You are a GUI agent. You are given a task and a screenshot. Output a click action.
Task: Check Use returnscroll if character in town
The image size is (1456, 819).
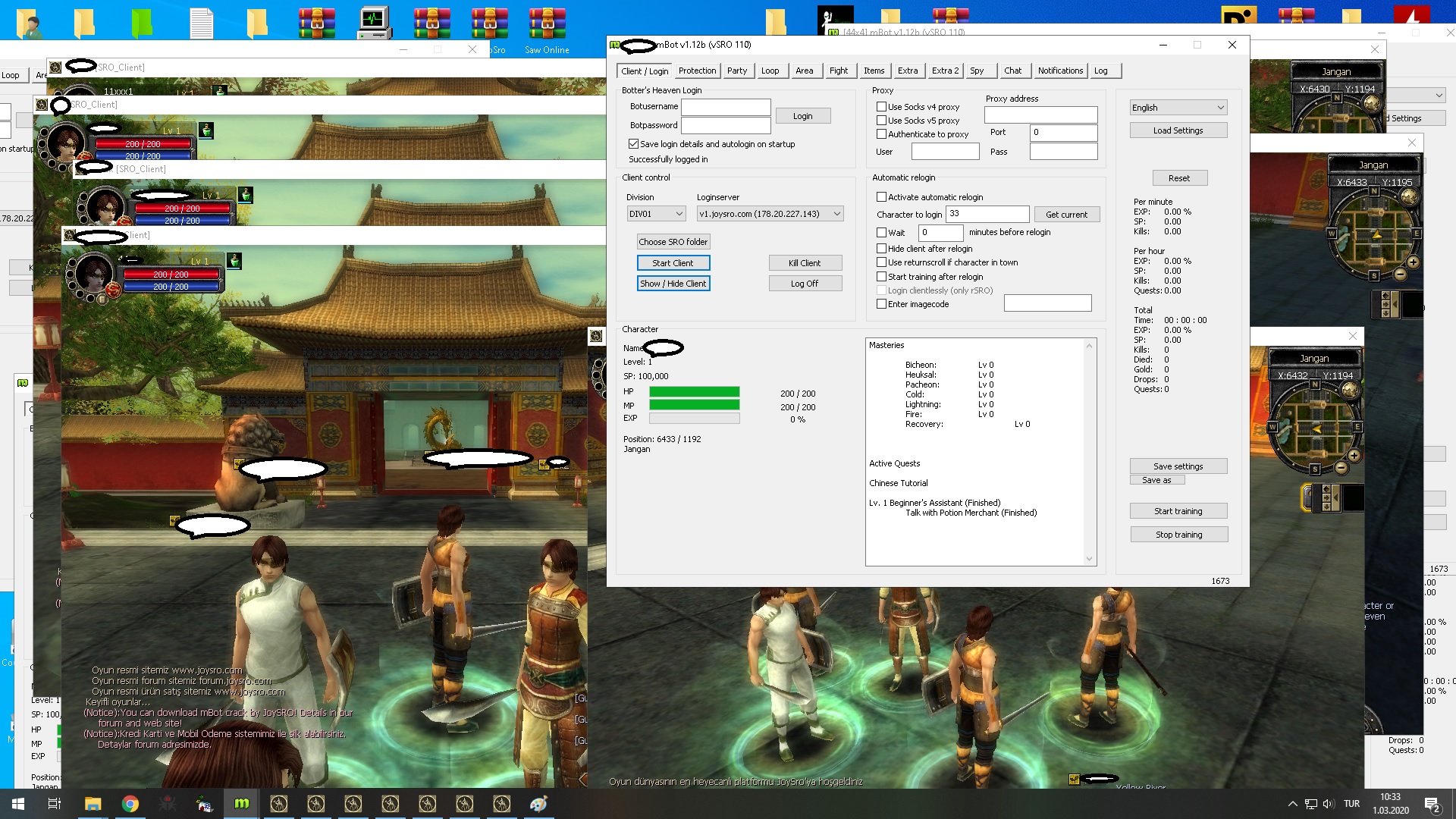point(881,262)
